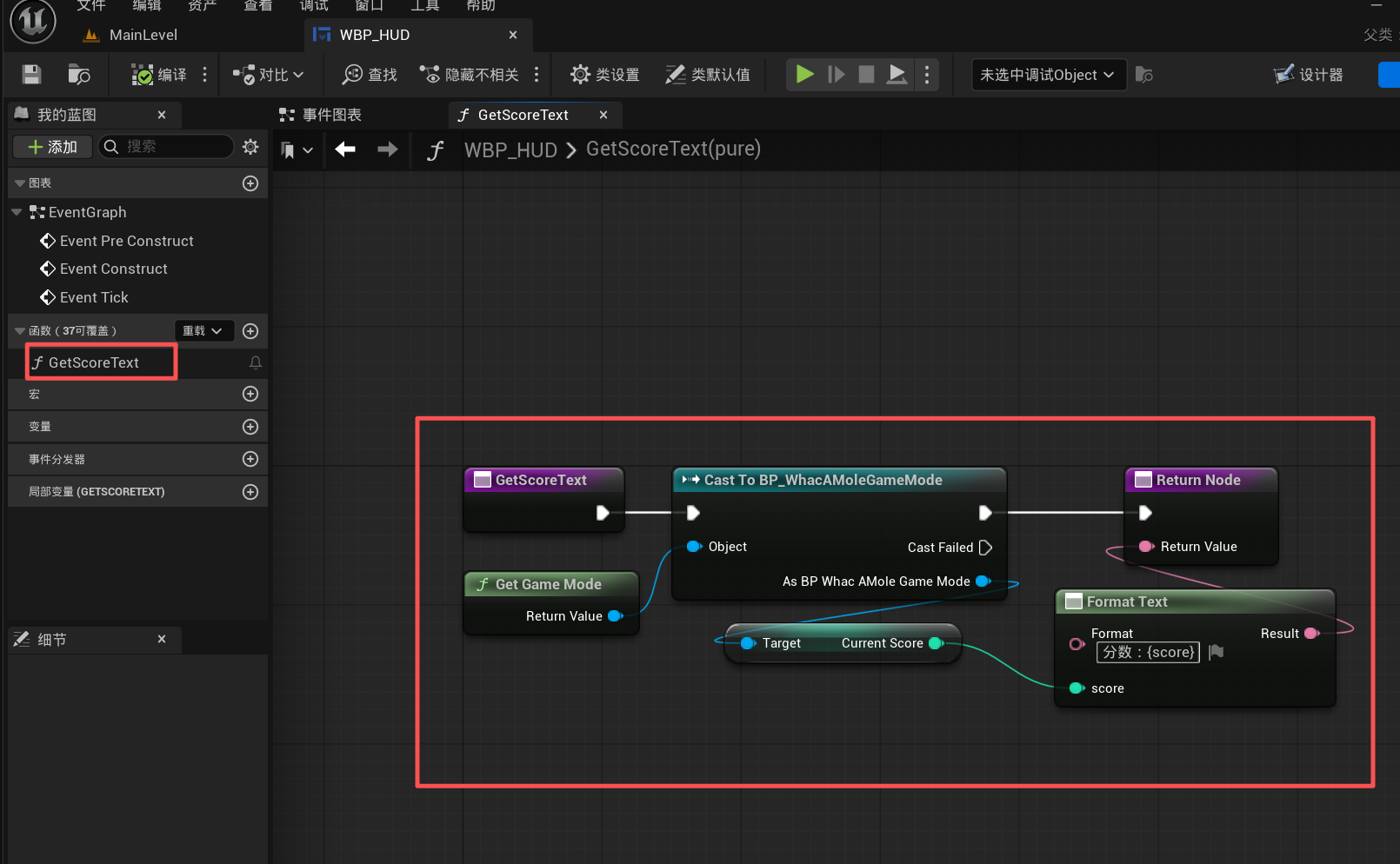1400x864 pixels.
Task: Collapse the 图表 graphs section
Action: click(20, 183)
